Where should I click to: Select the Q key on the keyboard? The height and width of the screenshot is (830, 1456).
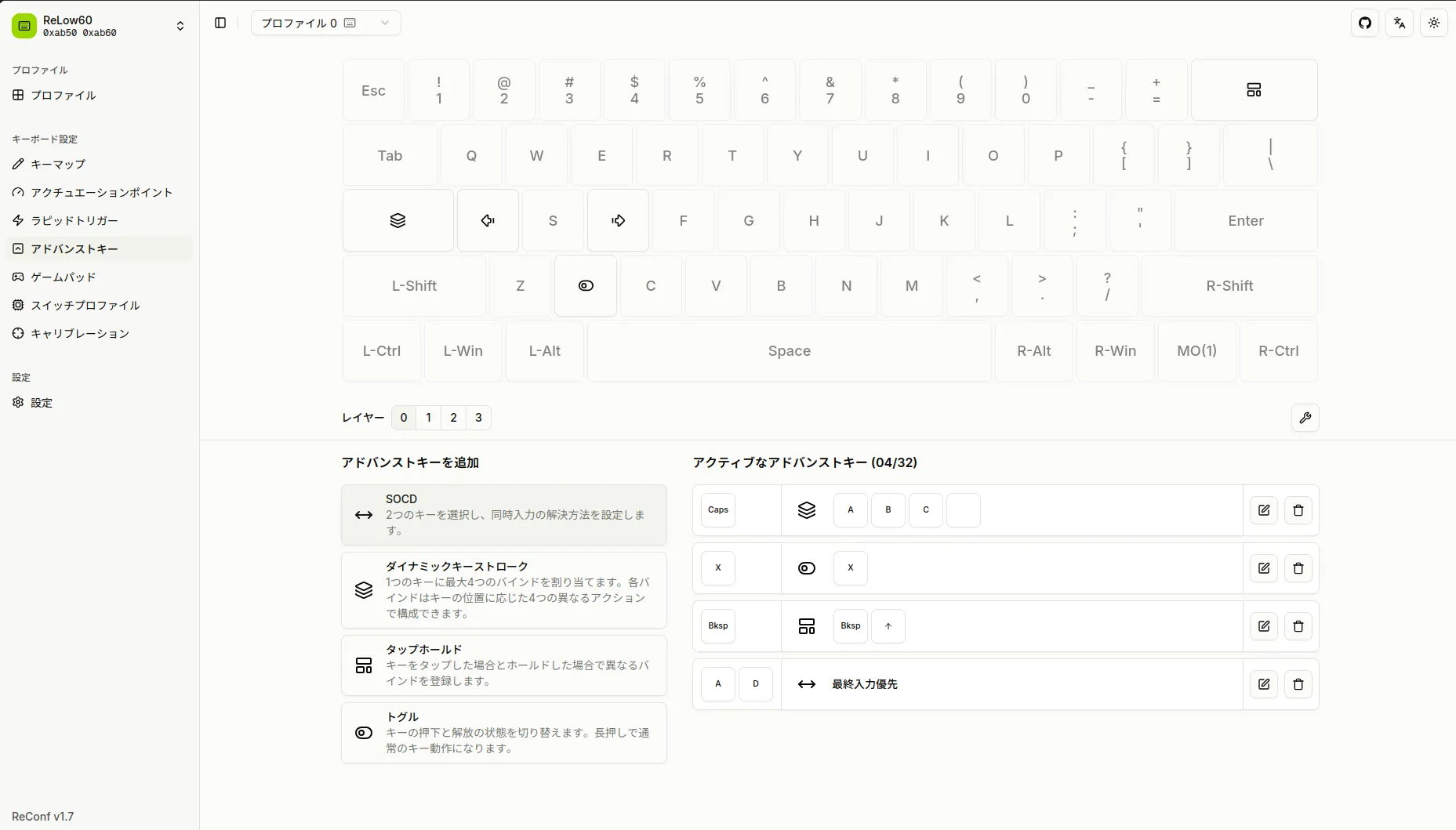pos(471,155)
